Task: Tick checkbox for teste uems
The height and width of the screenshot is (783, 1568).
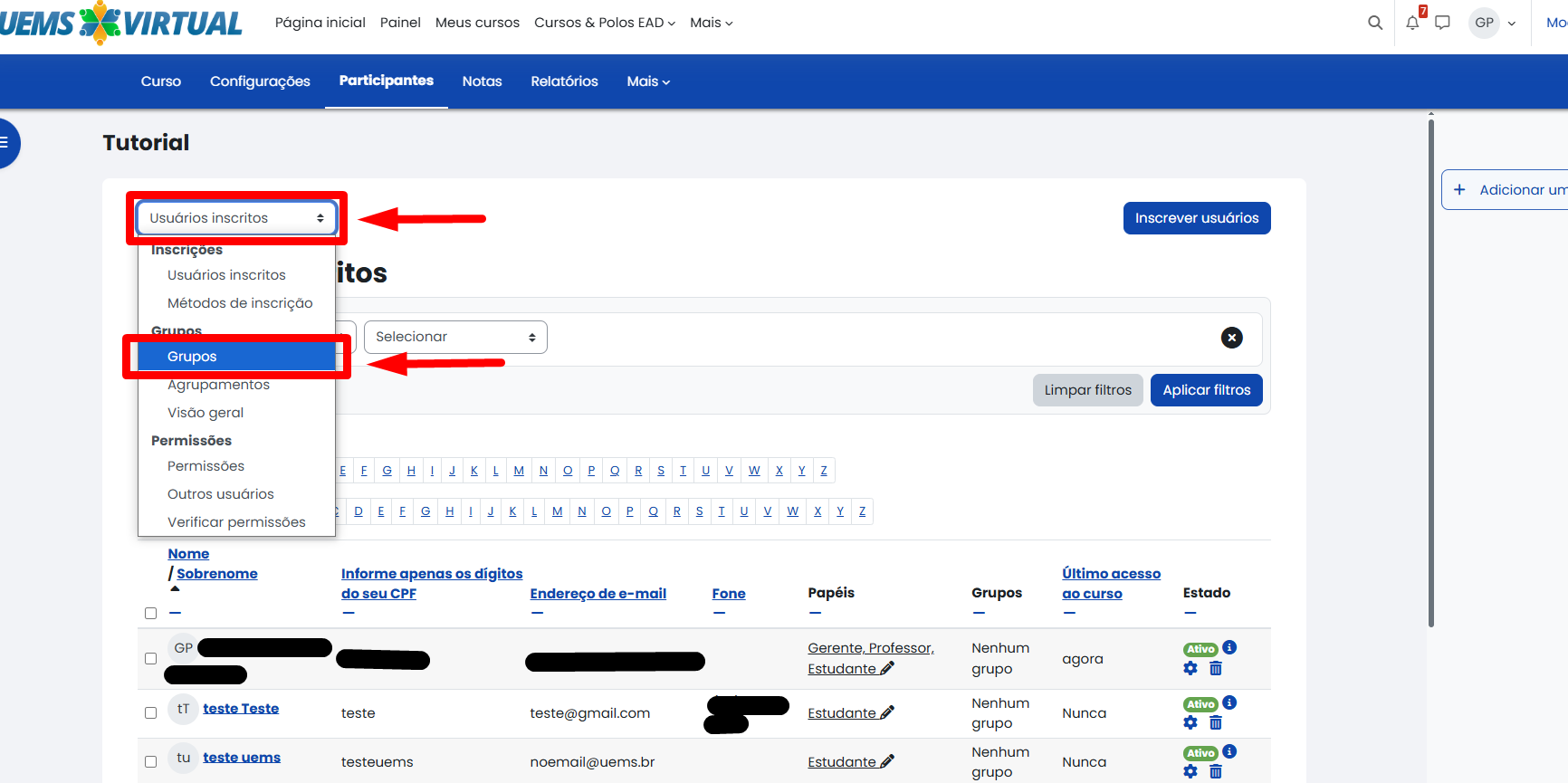Action: click(151, 762)
